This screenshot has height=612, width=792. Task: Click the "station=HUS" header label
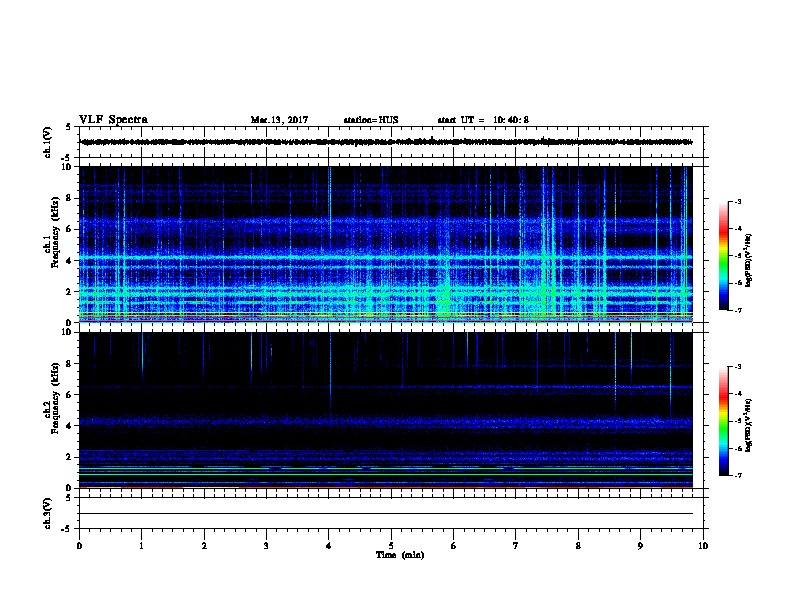[371, 120]
